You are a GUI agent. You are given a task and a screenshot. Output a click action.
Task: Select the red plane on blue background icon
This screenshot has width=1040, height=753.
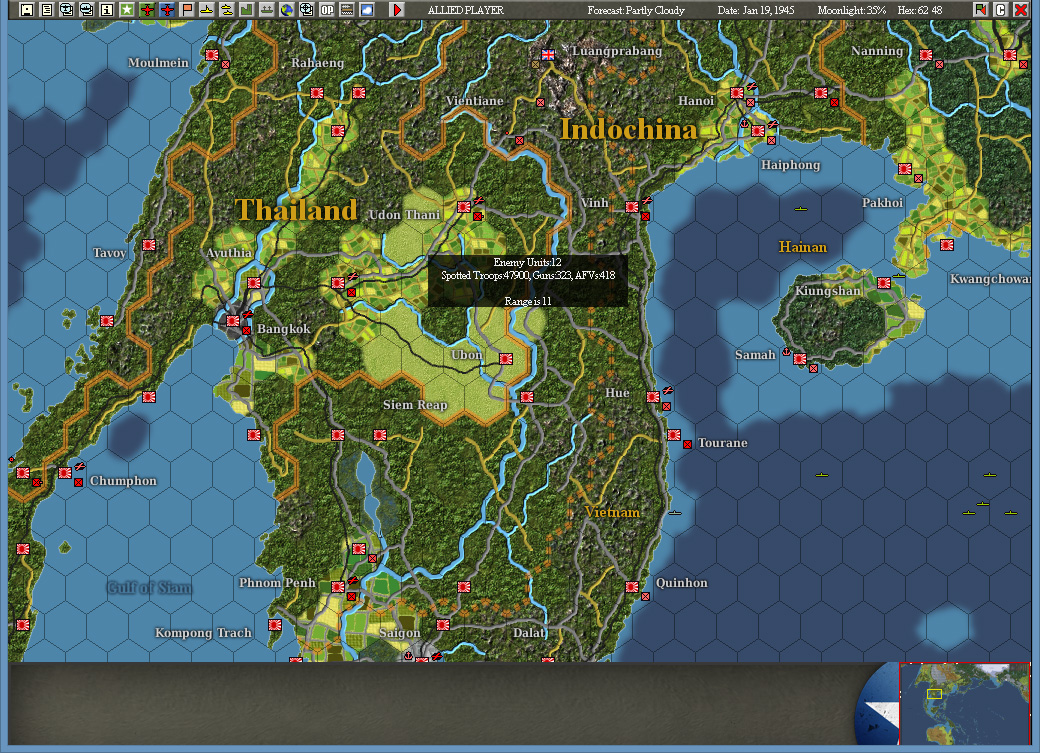(166, 10)
